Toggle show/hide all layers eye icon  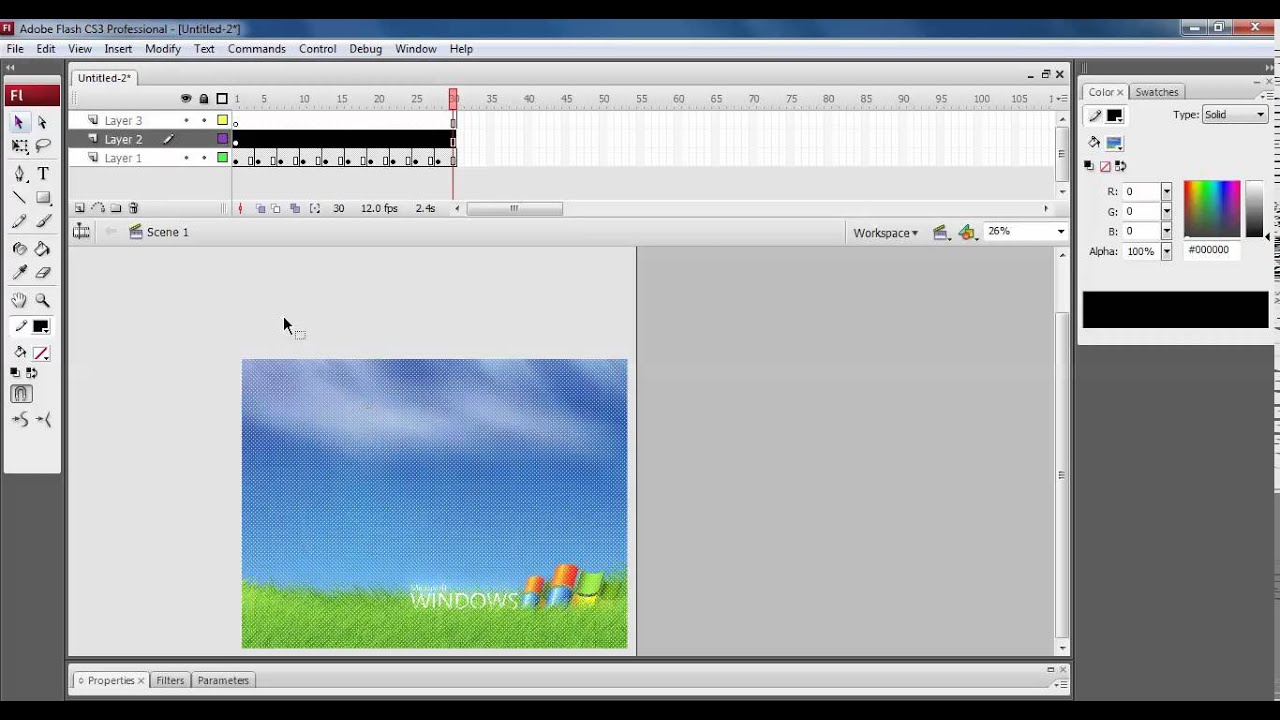point(186,98)
